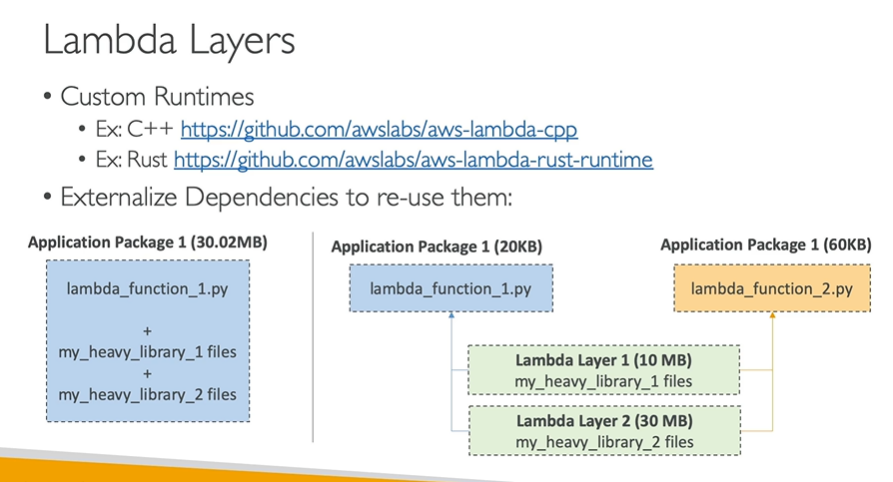This screenshot has width=893, height=482.
Task: Click the lambda_function_1.py box under the 20KB package
Action: click(x=450, y=288)
